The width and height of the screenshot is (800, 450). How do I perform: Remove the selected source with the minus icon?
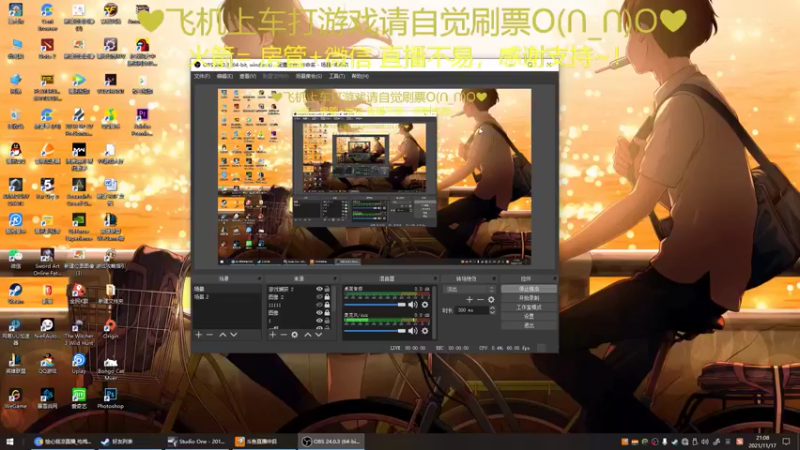(x=284, y=335)
